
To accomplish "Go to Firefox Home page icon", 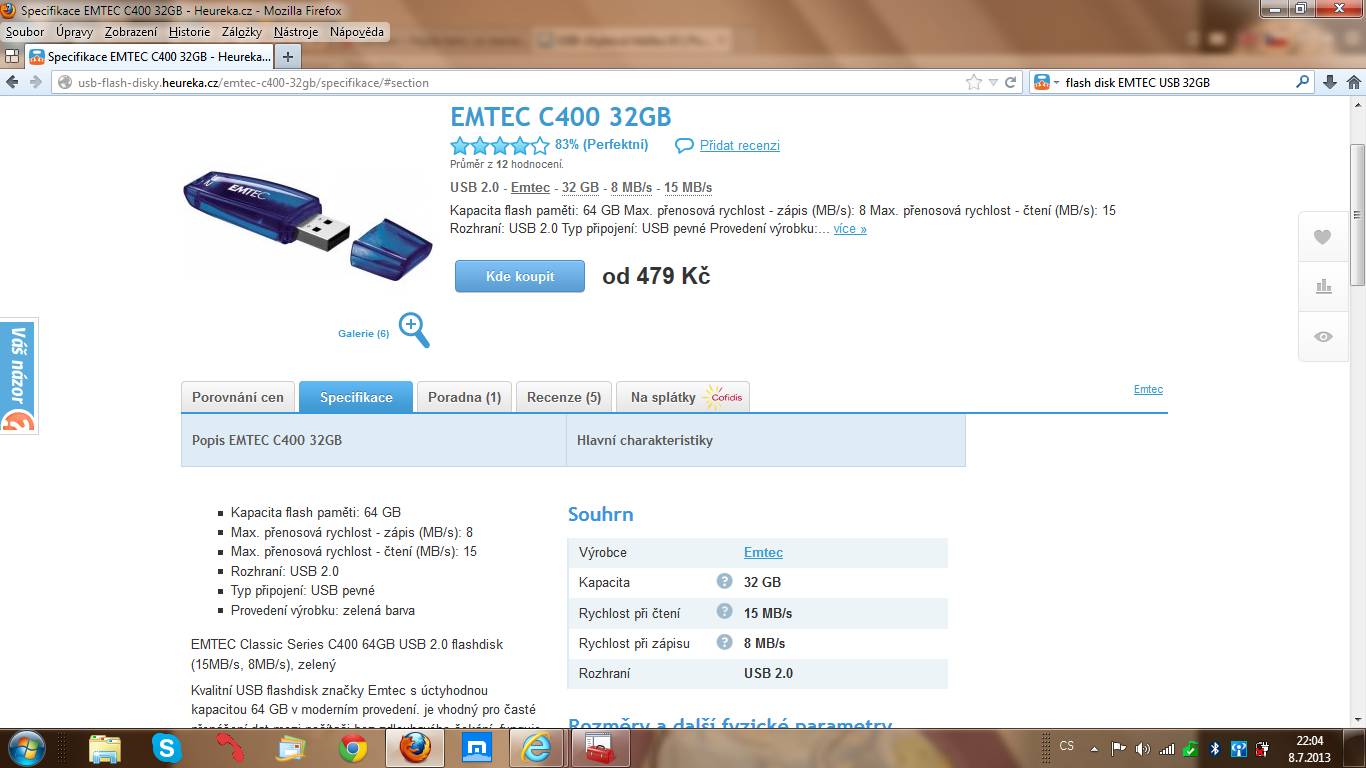I will point(1355,82).
